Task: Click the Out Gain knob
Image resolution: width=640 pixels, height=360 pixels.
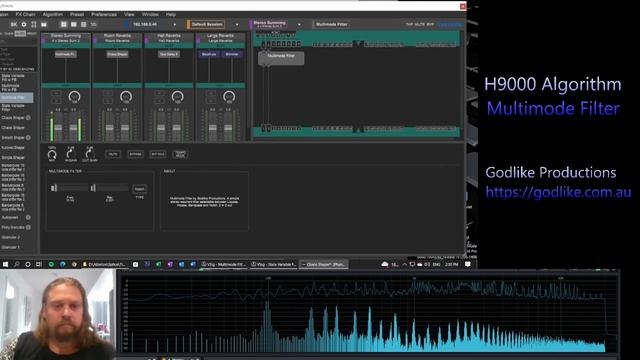Action: pos(89,153)
